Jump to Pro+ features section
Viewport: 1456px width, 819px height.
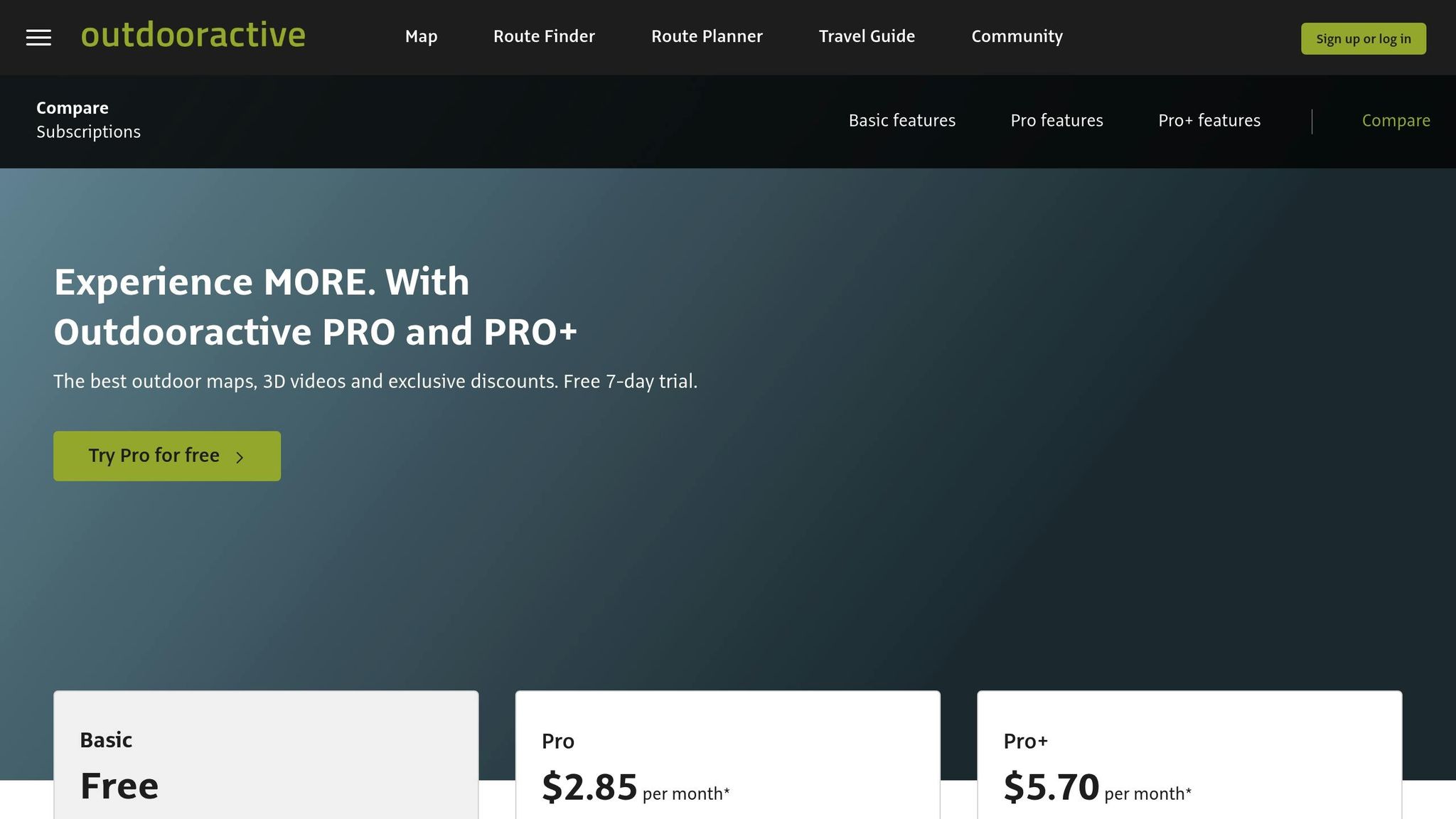tap(1209, 120)
